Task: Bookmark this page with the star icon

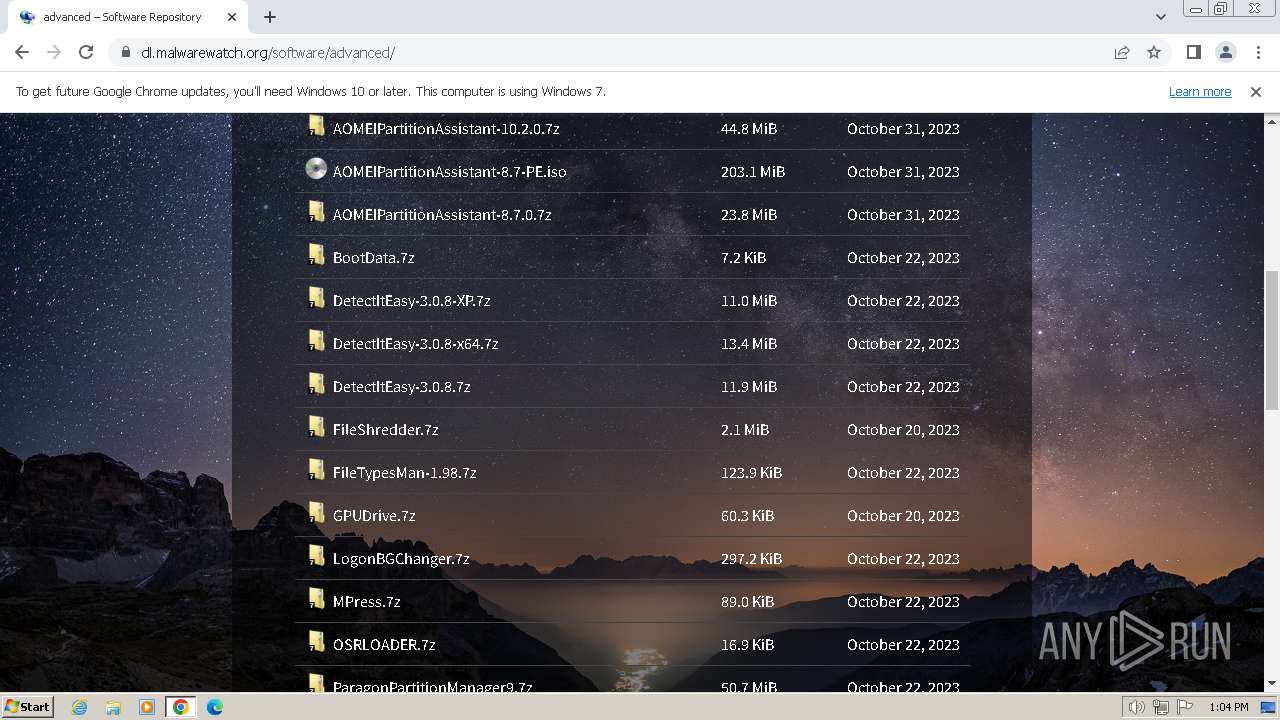Action: (1154, 53)
